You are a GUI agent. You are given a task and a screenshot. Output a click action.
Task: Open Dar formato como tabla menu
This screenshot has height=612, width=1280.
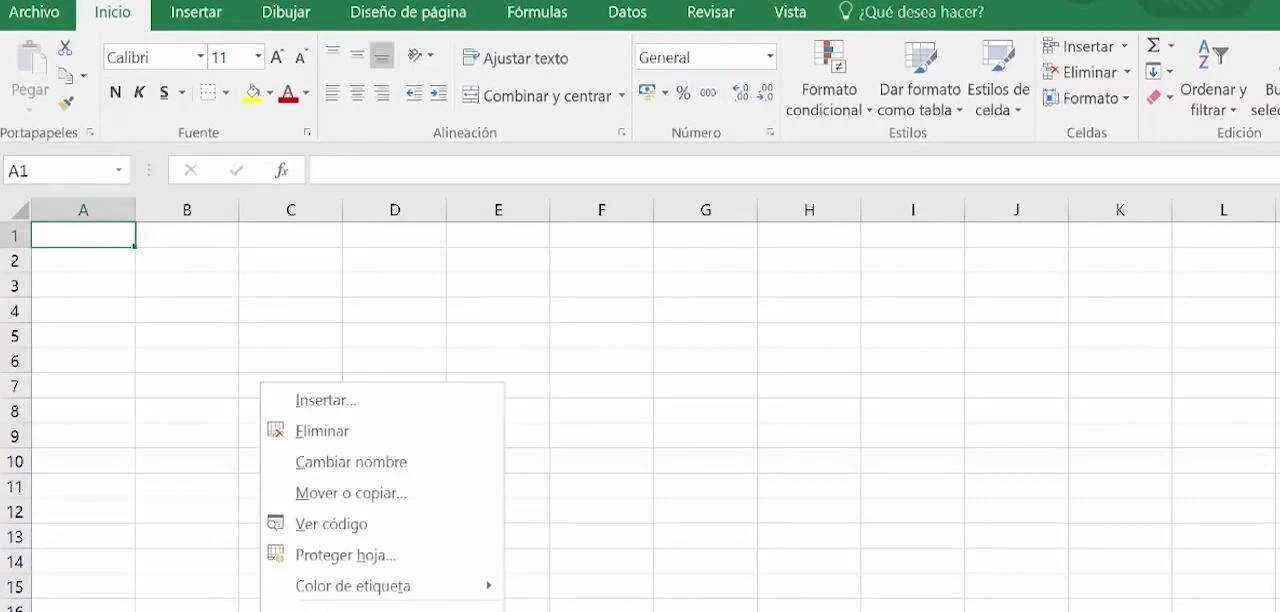click(920, 79)
